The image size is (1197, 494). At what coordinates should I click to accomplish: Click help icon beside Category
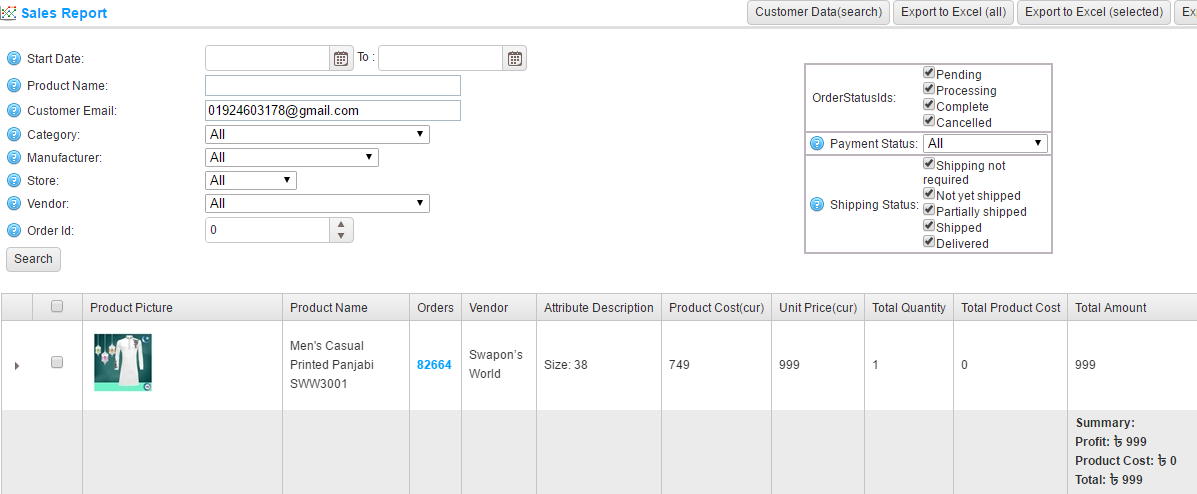pyautogui.click(x=14, y=134)
